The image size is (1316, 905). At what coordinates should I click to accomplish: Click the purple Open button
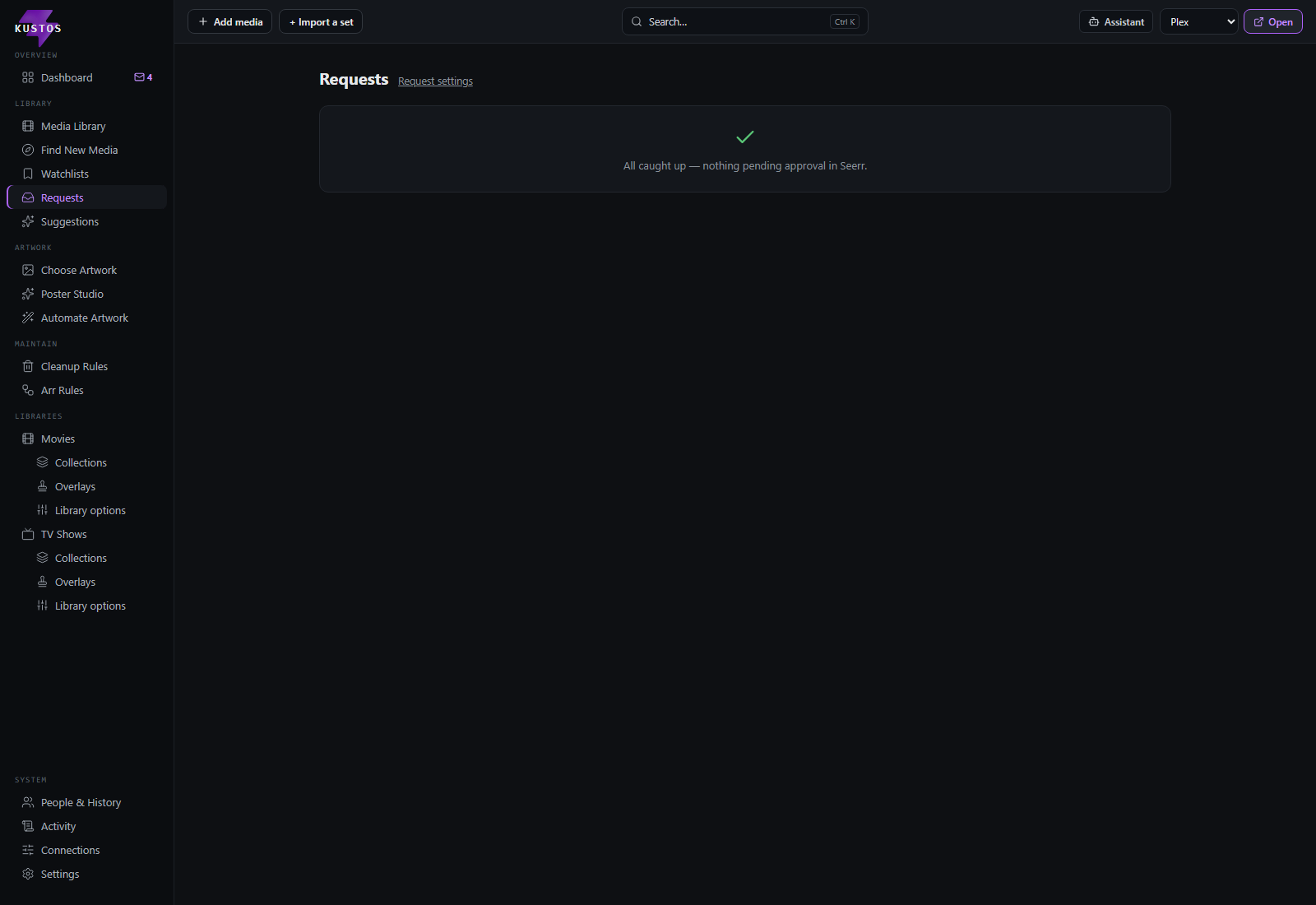pos(1272,22)
